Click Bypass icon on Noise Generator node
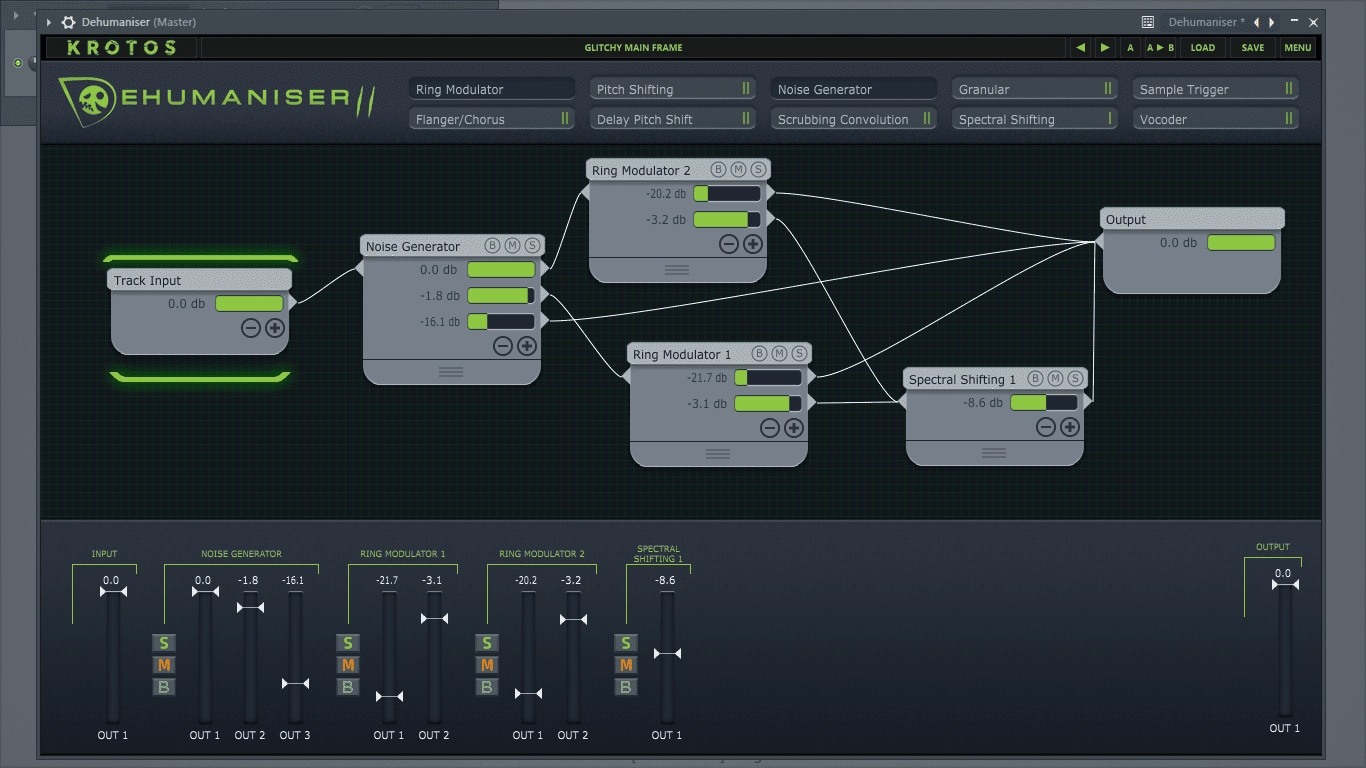This screenshot has height=768, width=1366. [492, 246]
